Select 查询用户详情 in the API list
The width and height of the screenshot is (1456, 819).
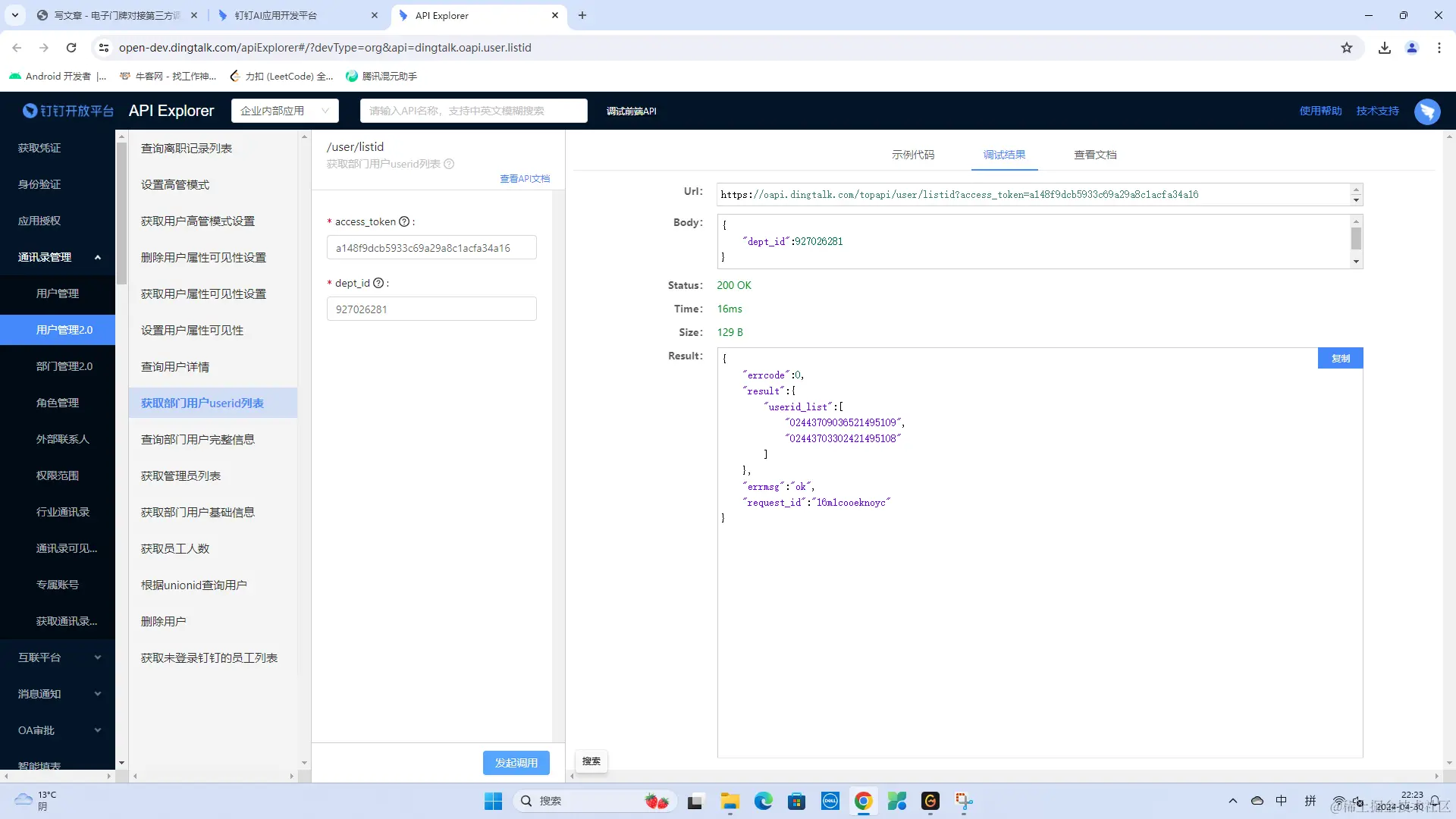[x=175, y=366]
